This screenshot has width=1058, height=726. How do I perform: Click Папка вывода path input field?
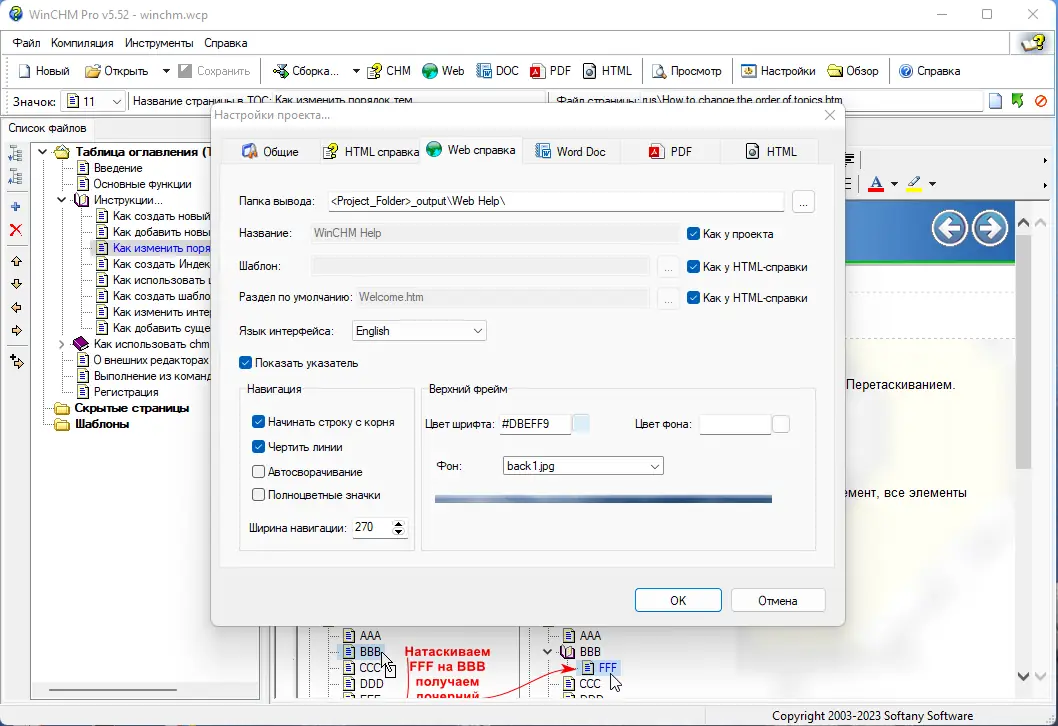click(x=557, y=201)
